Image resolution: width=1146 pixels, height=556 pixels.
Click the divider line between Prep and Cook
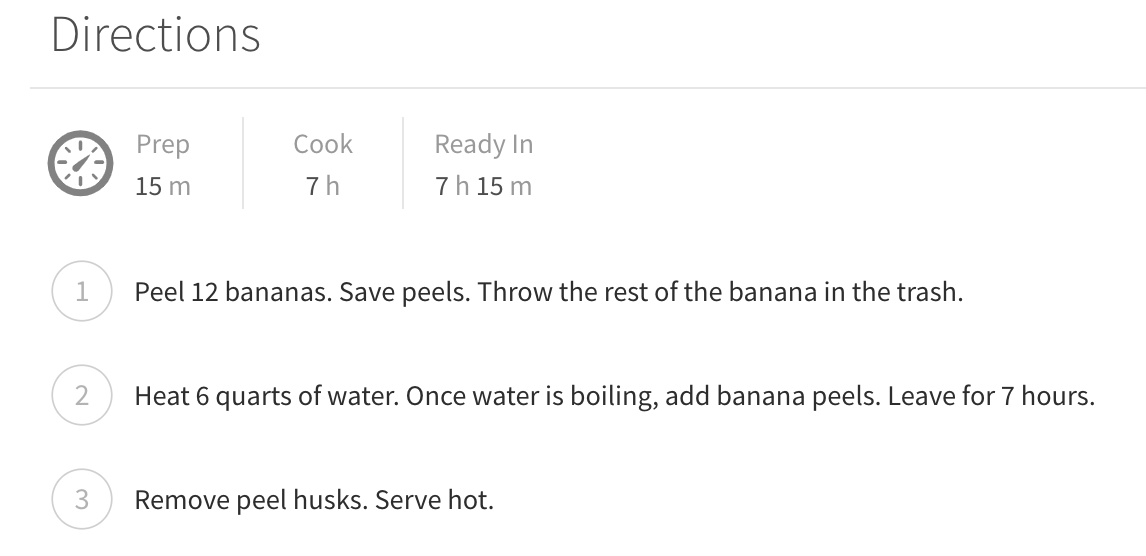tap(243, 163)
